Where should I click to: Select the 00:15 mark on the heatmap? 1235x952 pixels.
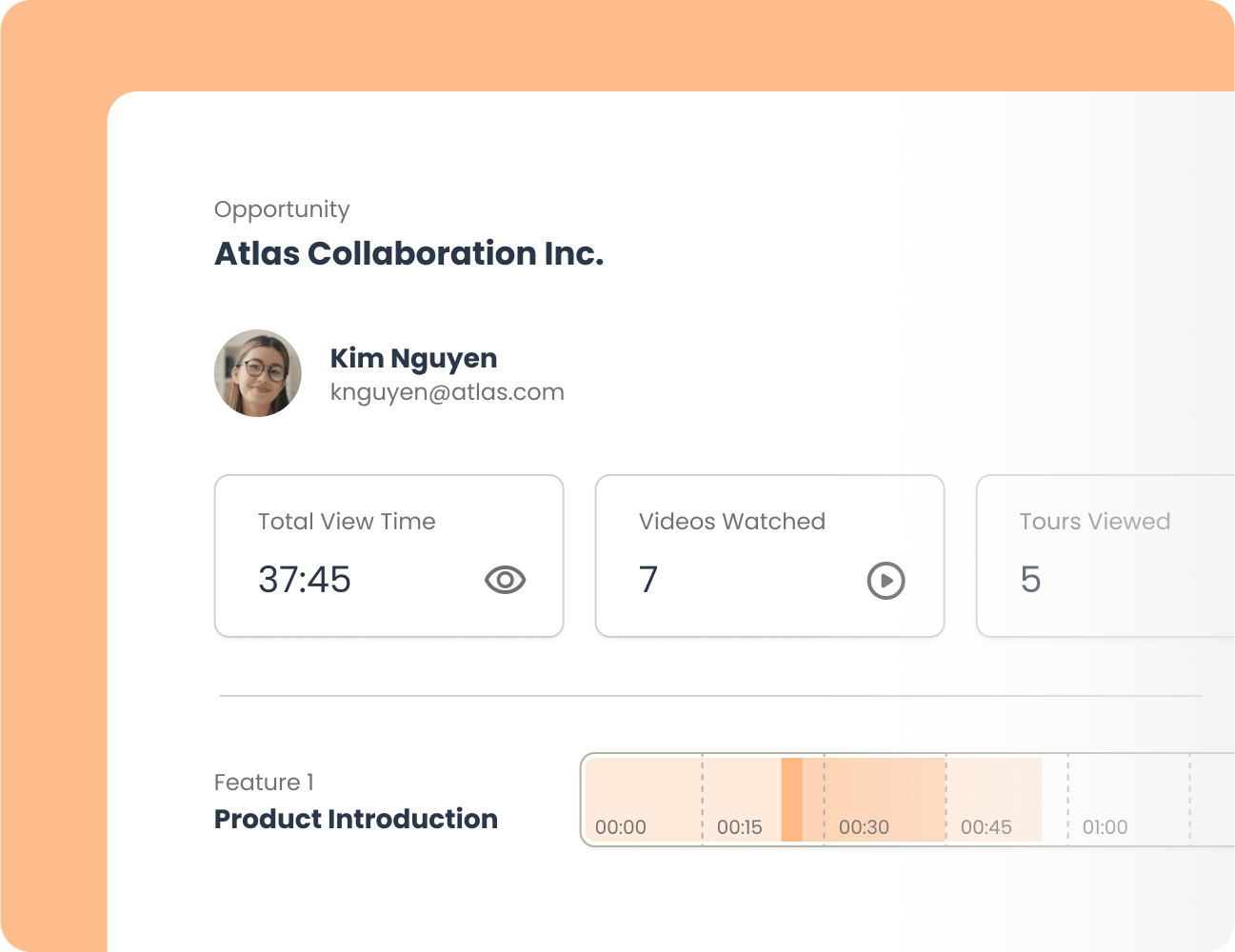click(x=739, y=827)
